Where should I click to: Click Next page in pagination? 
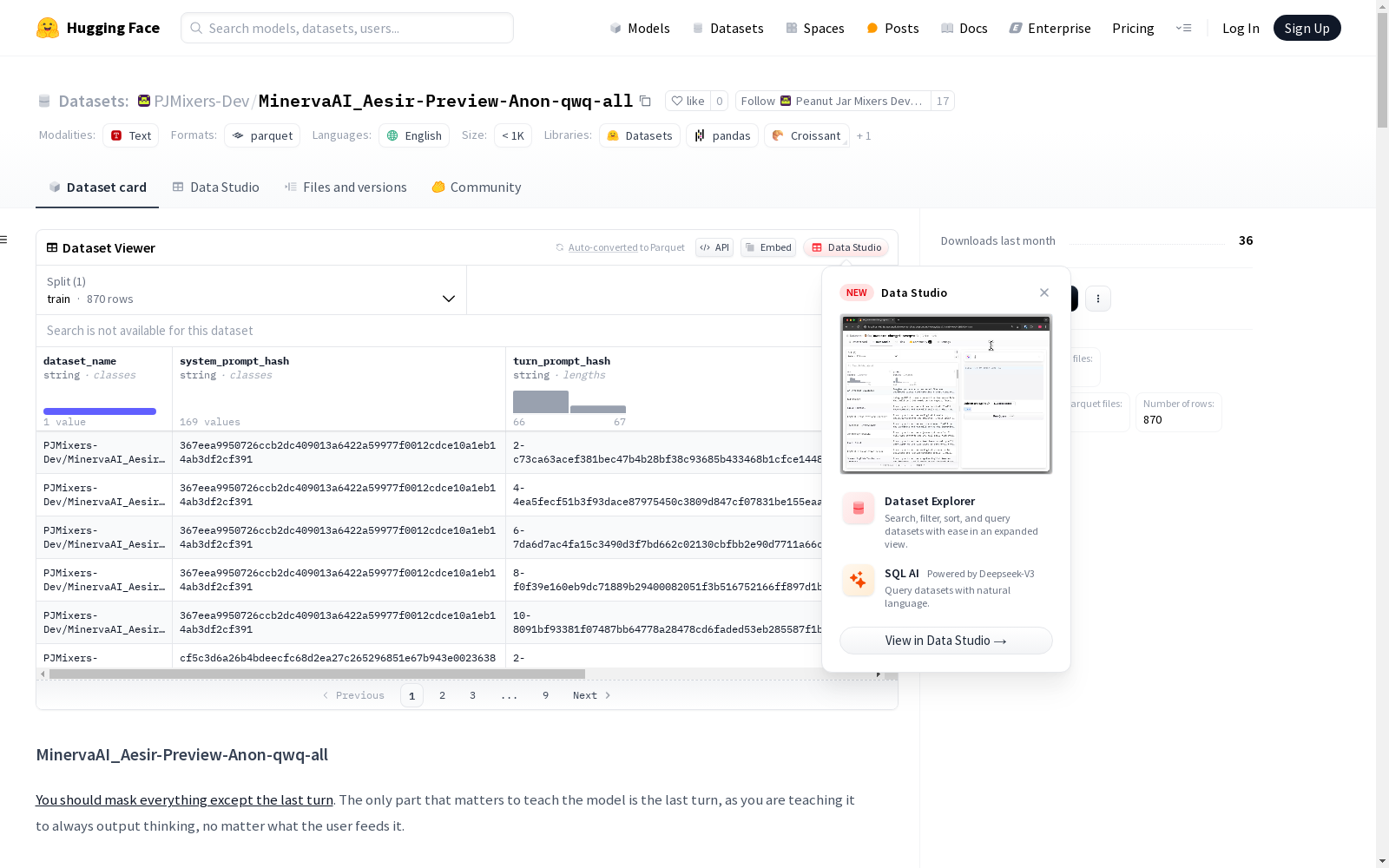coord(591,695)
